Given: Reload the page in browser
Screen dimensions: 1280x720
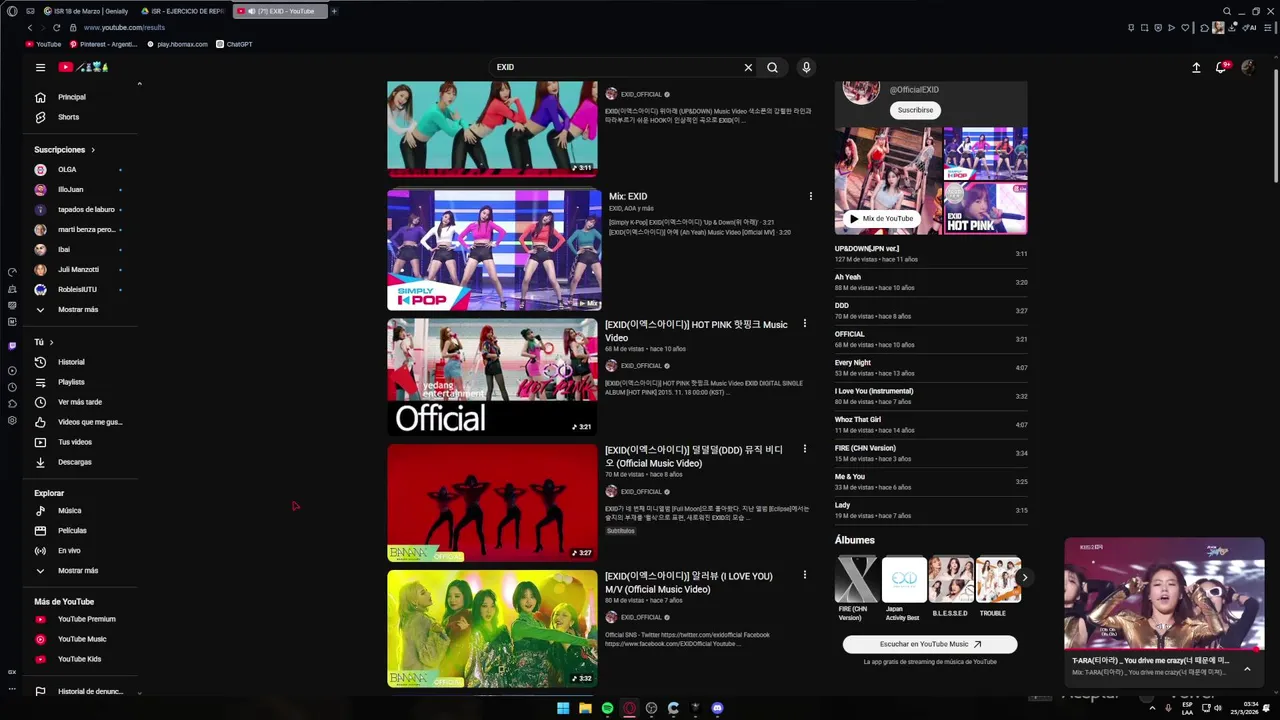Looking at the screenshot, I should point(56,28).
